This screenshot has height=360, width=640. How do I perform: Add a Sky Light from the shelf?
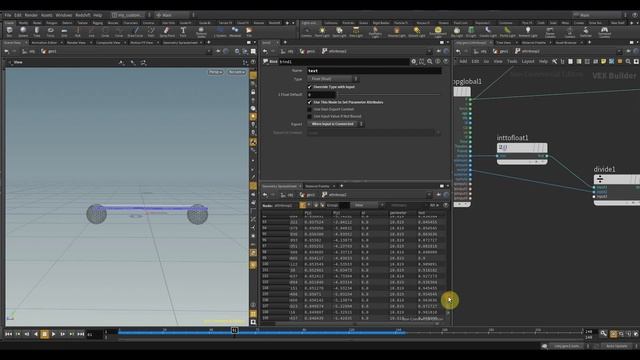coord(457,32)
